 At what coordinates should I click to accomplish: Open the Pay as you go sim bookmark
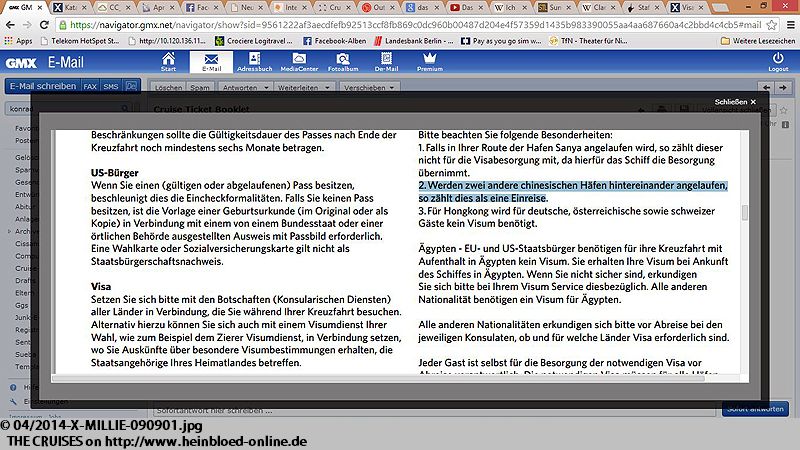click(x=501, y=41)
